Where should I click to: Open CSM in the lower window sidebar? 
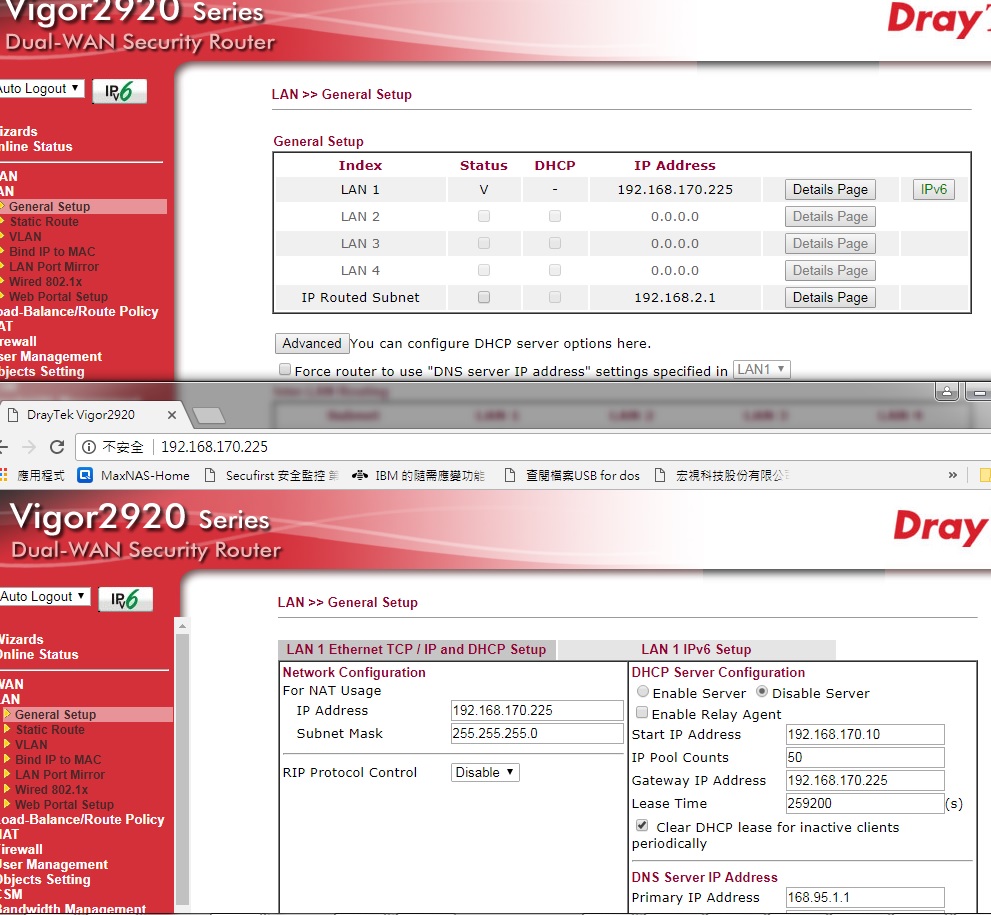pyautogui.click(x=11, y=894)
